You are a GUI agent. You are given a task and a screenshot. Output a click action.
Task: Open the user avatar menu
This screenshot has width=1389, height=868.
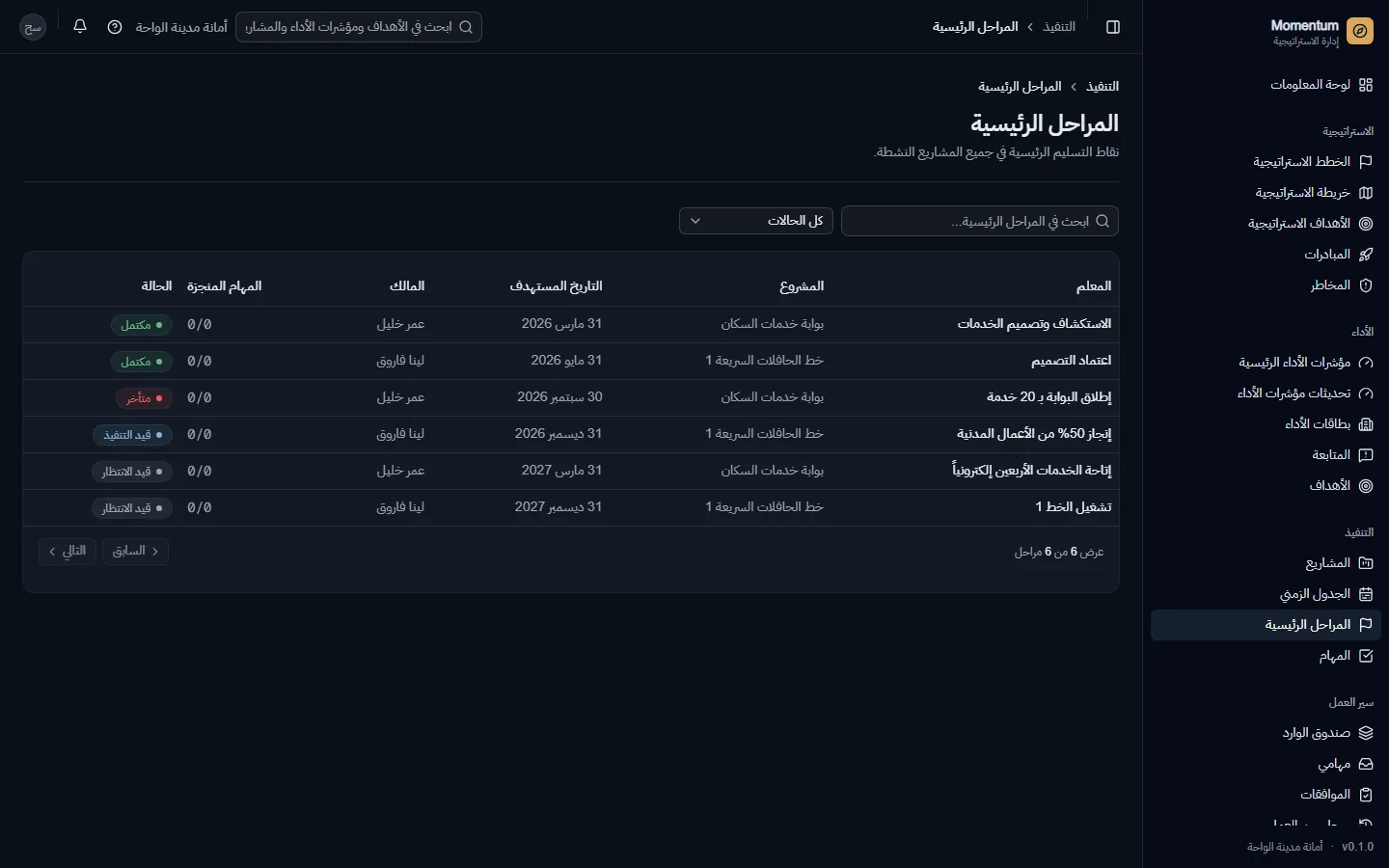[33, 27]
